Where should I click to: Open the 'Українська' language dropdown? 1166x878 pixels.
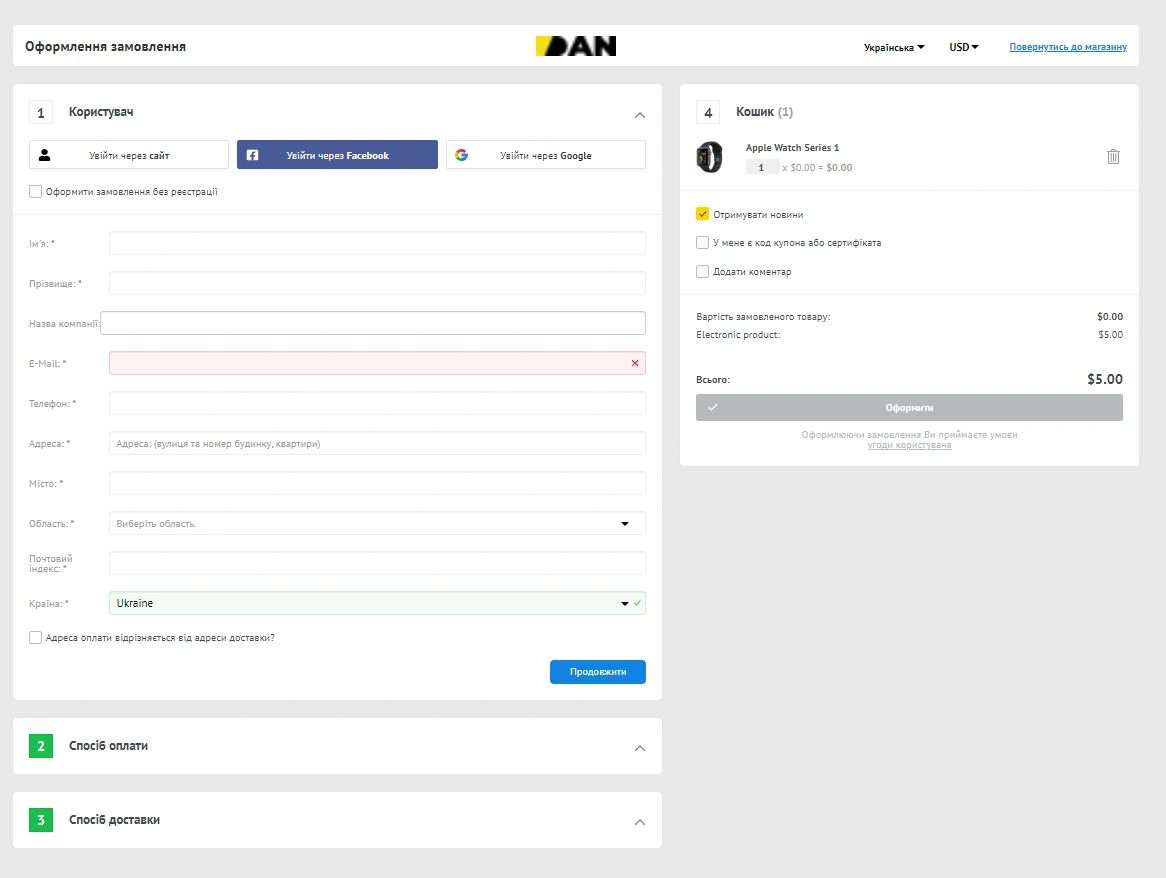click(893, 47)
